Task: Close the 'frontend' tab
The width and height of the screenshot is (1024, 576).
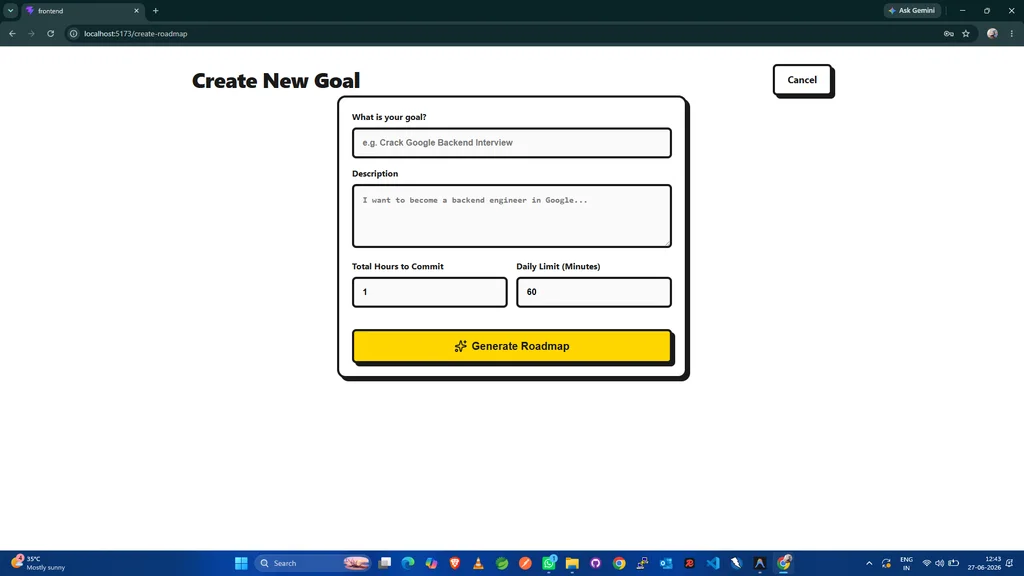Action: [136, 11]
